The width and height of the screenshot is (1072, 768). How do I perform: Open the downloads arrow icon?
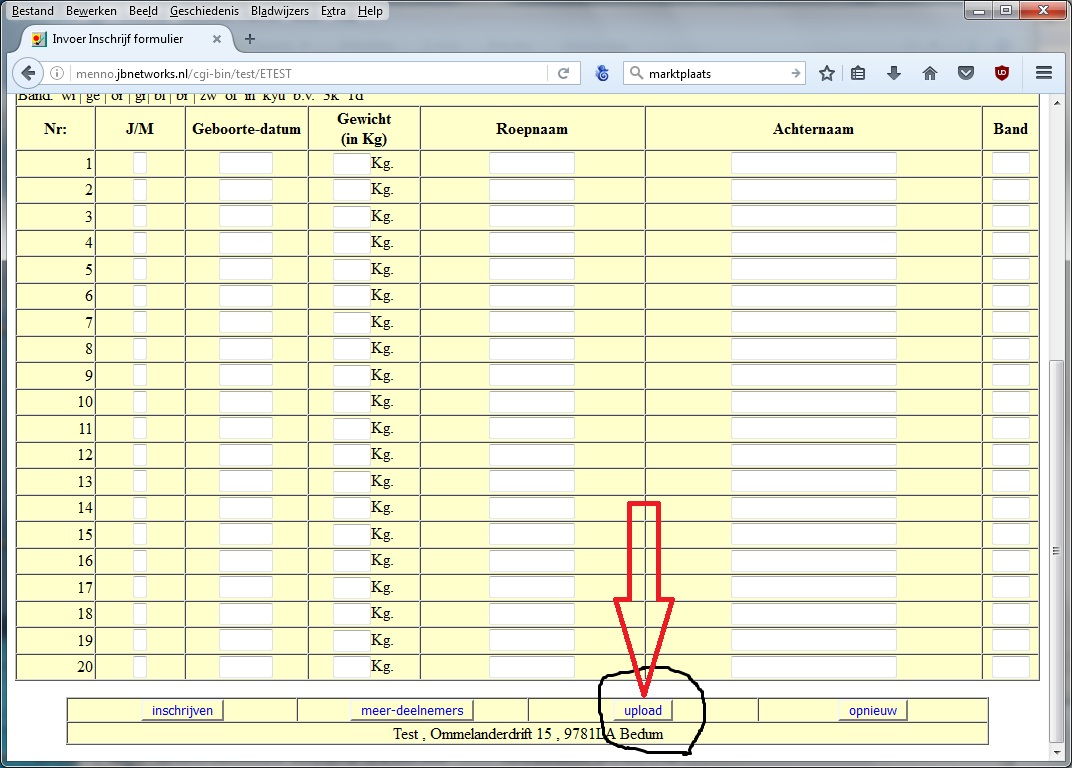(x=894, y=73)
